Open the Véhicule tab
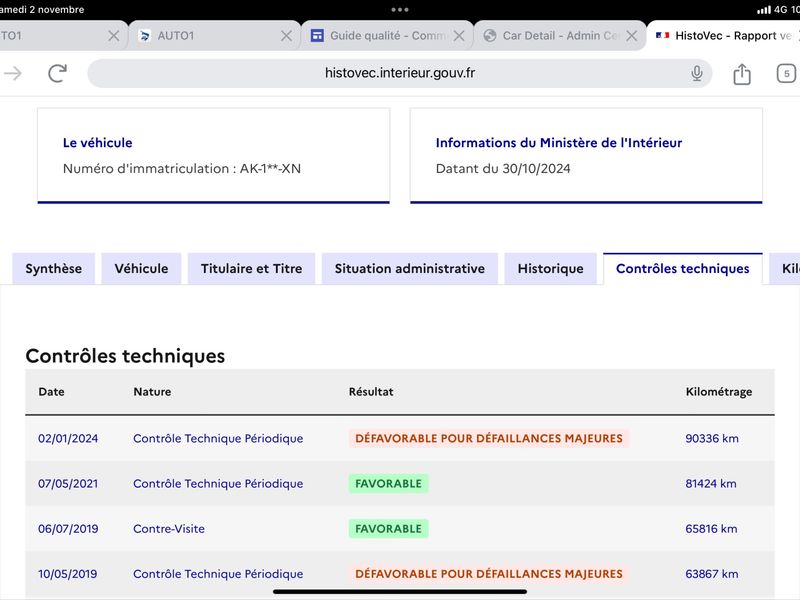Viewport: 800px width, 600px height. tap(141, 269)
